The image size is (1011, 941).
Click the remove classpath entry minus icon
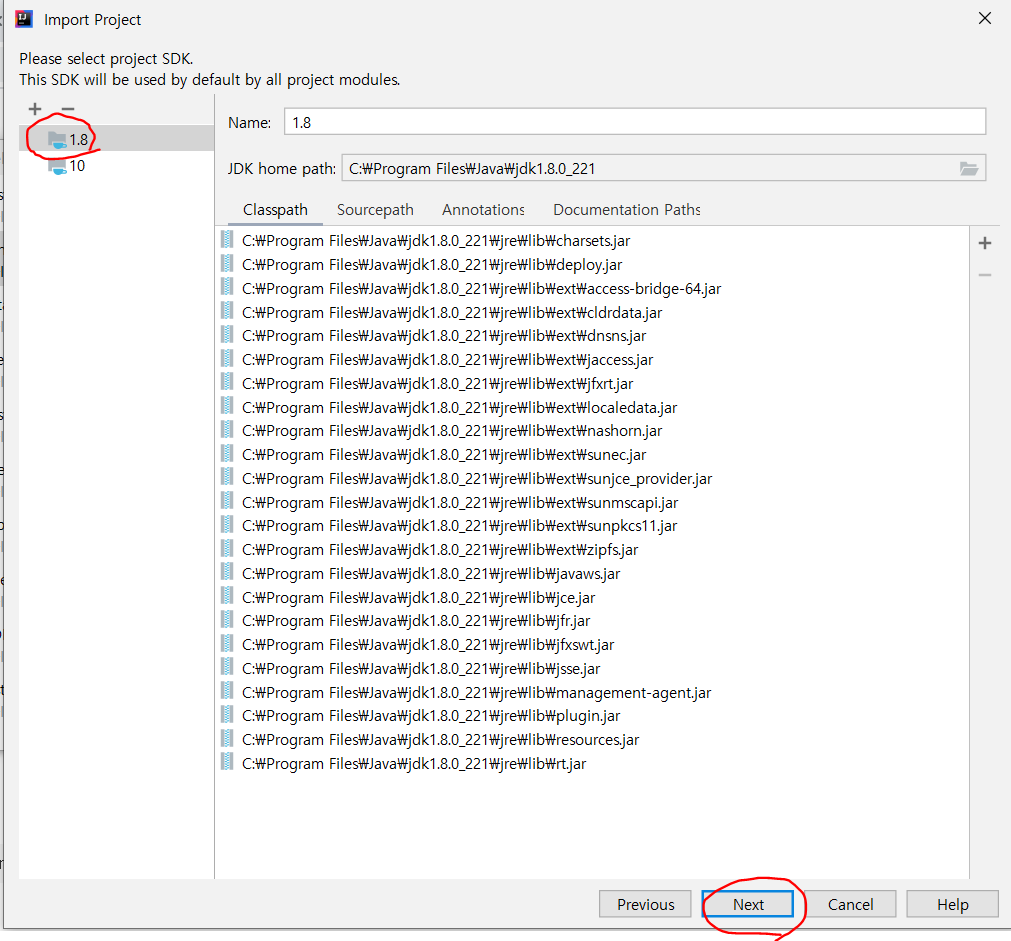985,275
